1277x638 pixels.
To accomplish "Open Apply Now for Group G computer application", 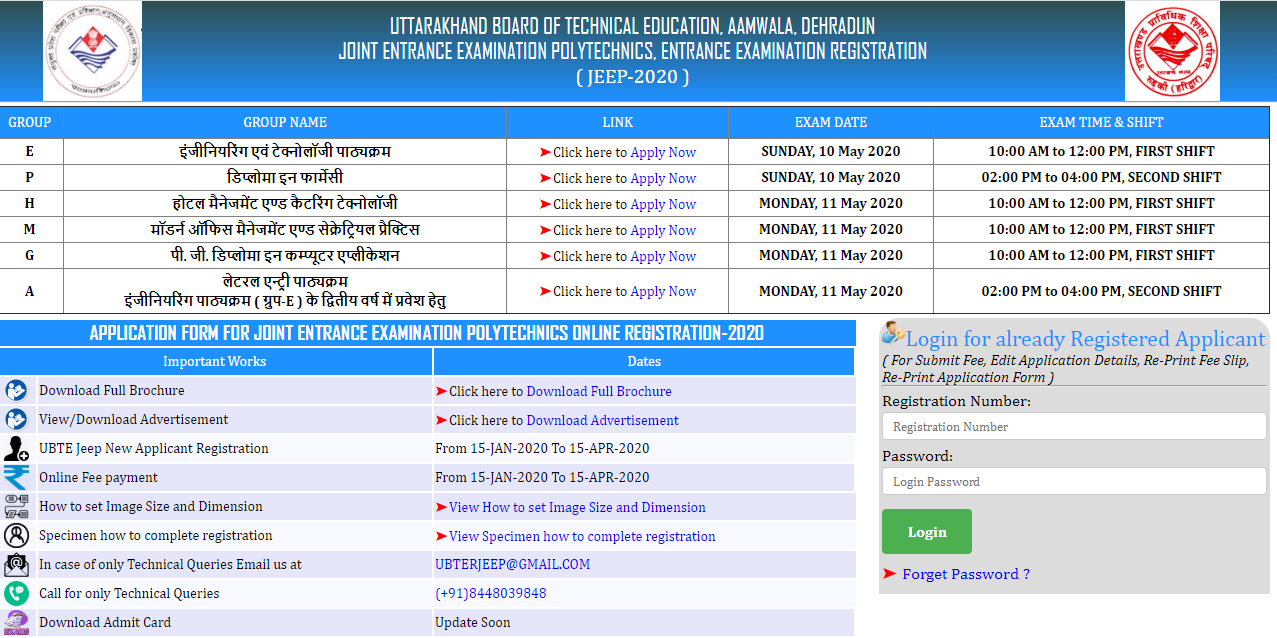I will [663, 256].
